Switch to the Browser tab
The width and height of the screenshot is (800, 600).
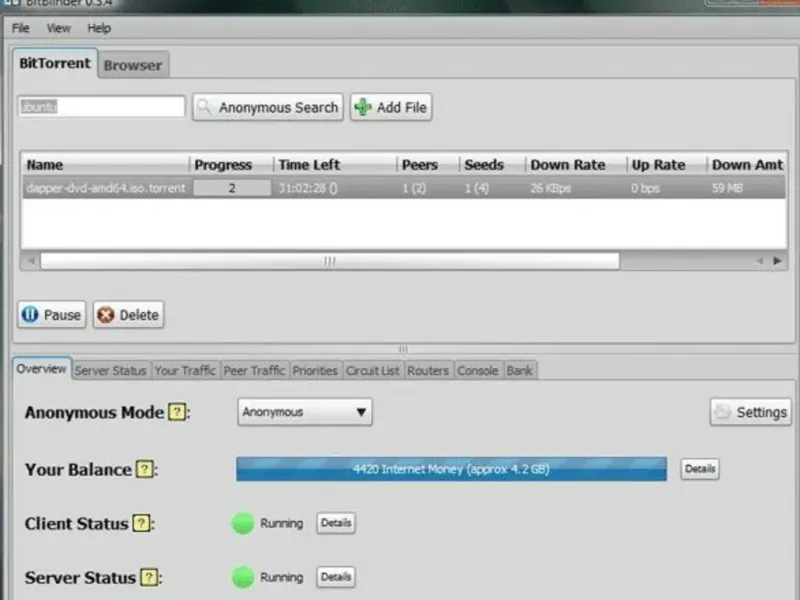pos(133,65)
